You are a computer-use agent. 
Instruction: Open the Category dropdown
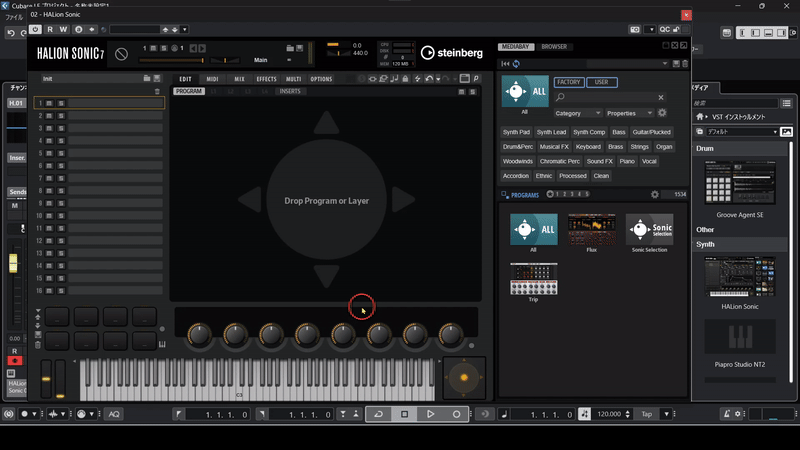(x=578, y=113)
